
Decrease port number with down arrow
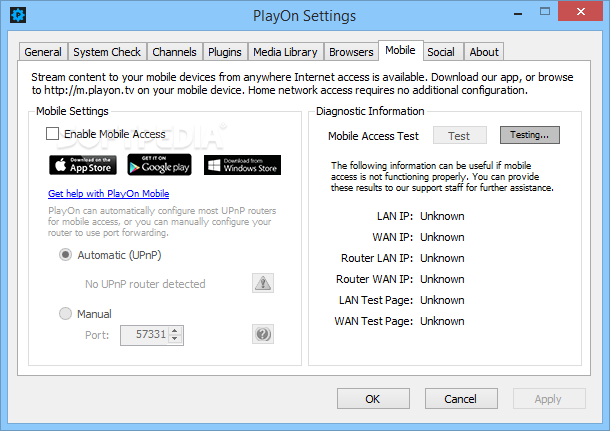point(175,339)
